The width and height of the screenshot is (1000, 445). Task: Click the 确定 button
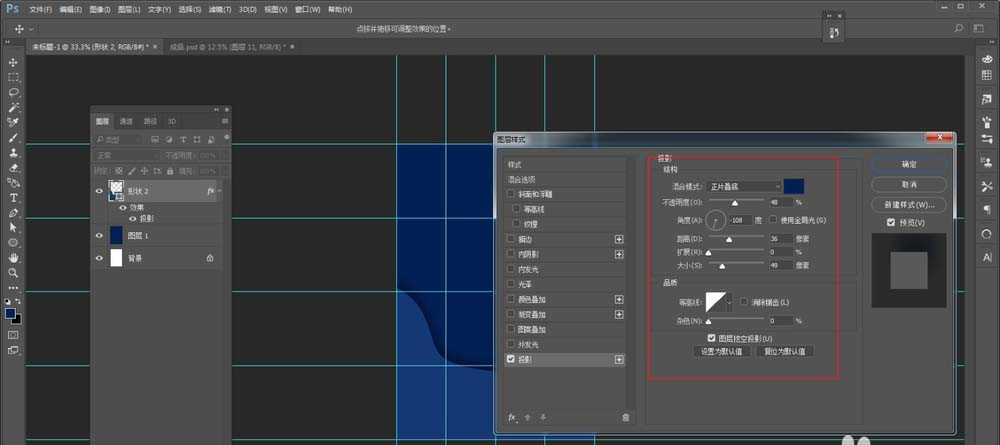point(909,164)
